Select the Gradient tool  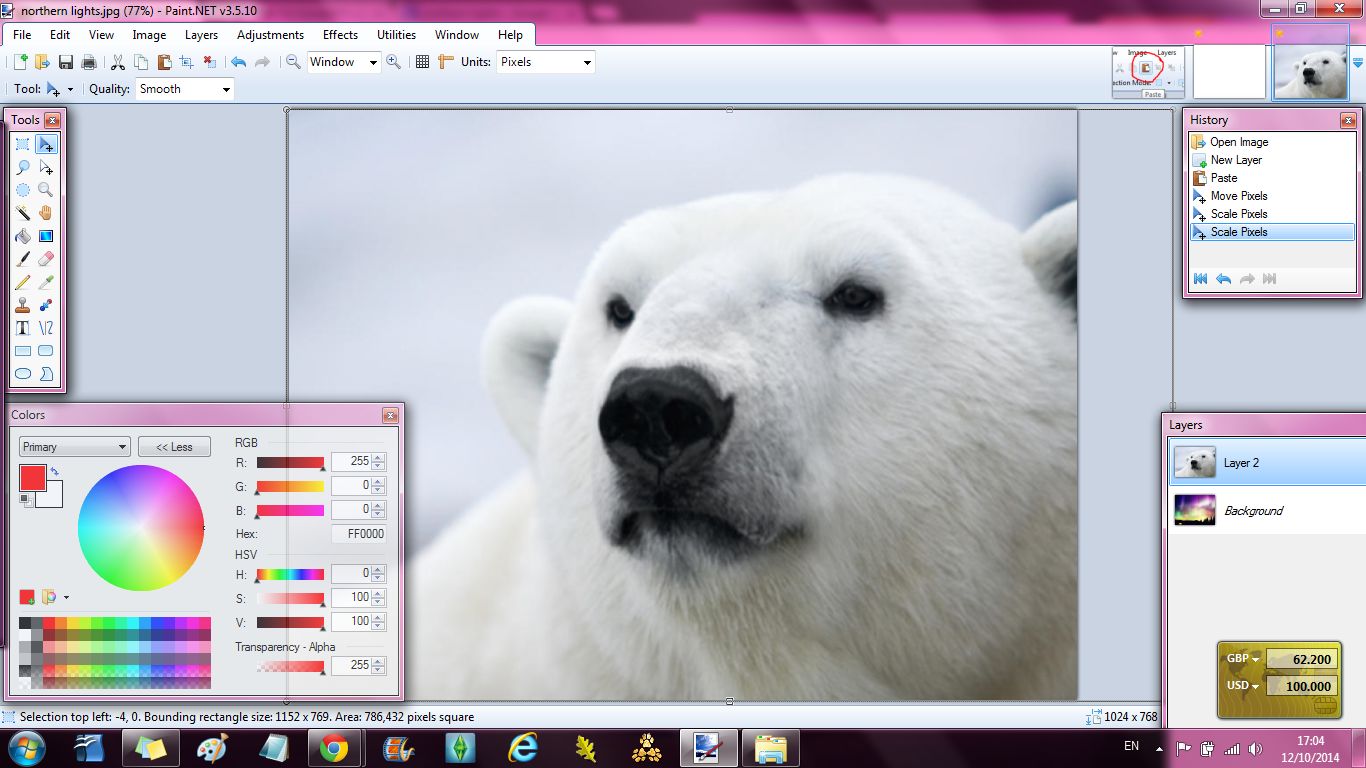[x=46, y=236]
